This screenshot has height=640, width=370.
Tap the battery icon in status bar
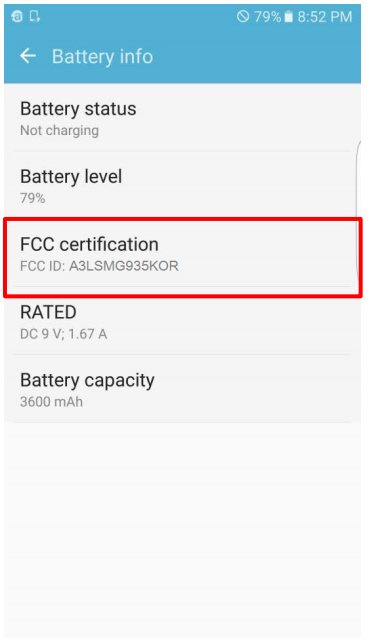click(288, 17)
